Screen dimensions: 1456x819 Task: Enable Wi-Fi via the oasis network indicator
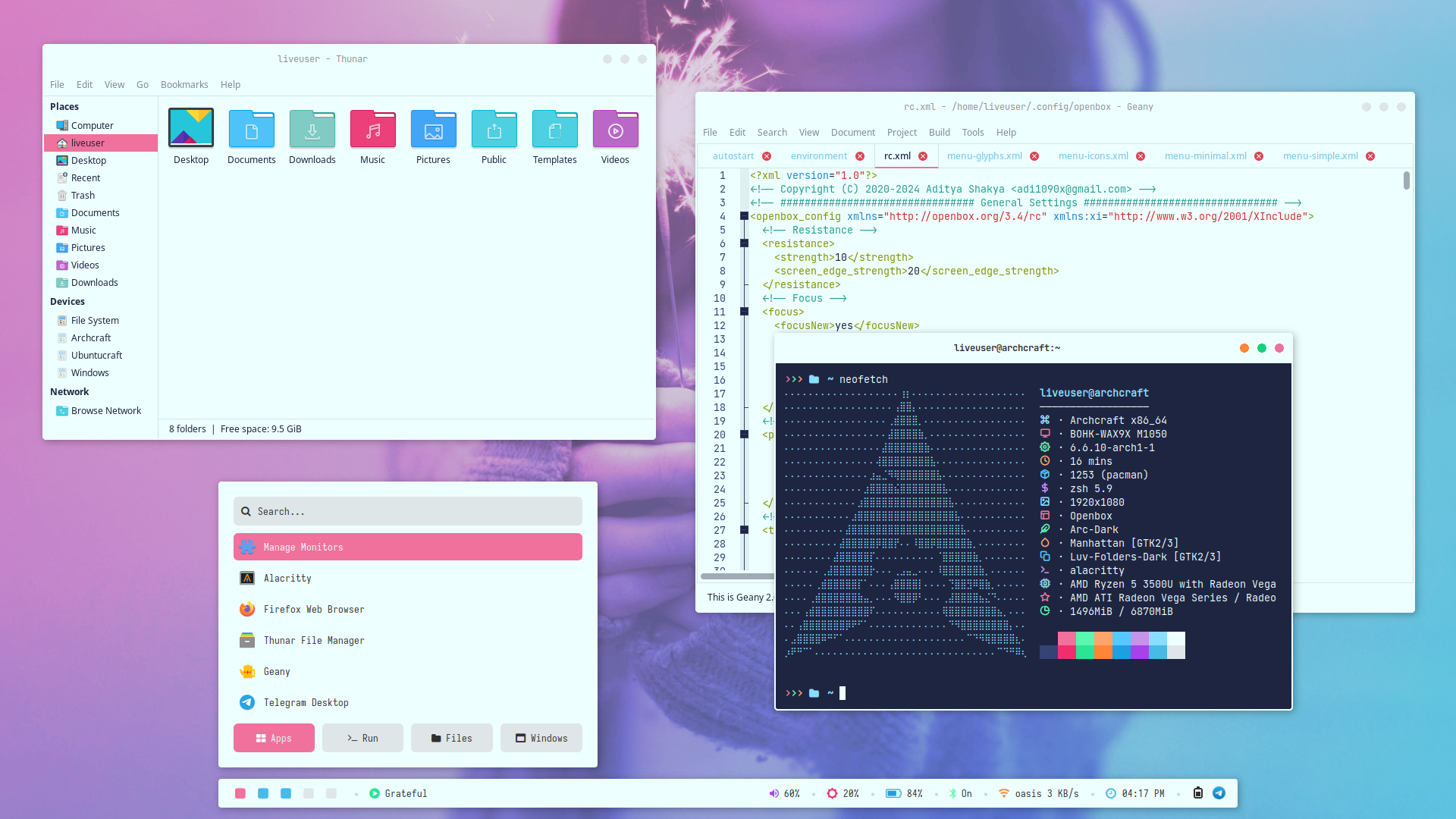click(x=1004, y=793)
